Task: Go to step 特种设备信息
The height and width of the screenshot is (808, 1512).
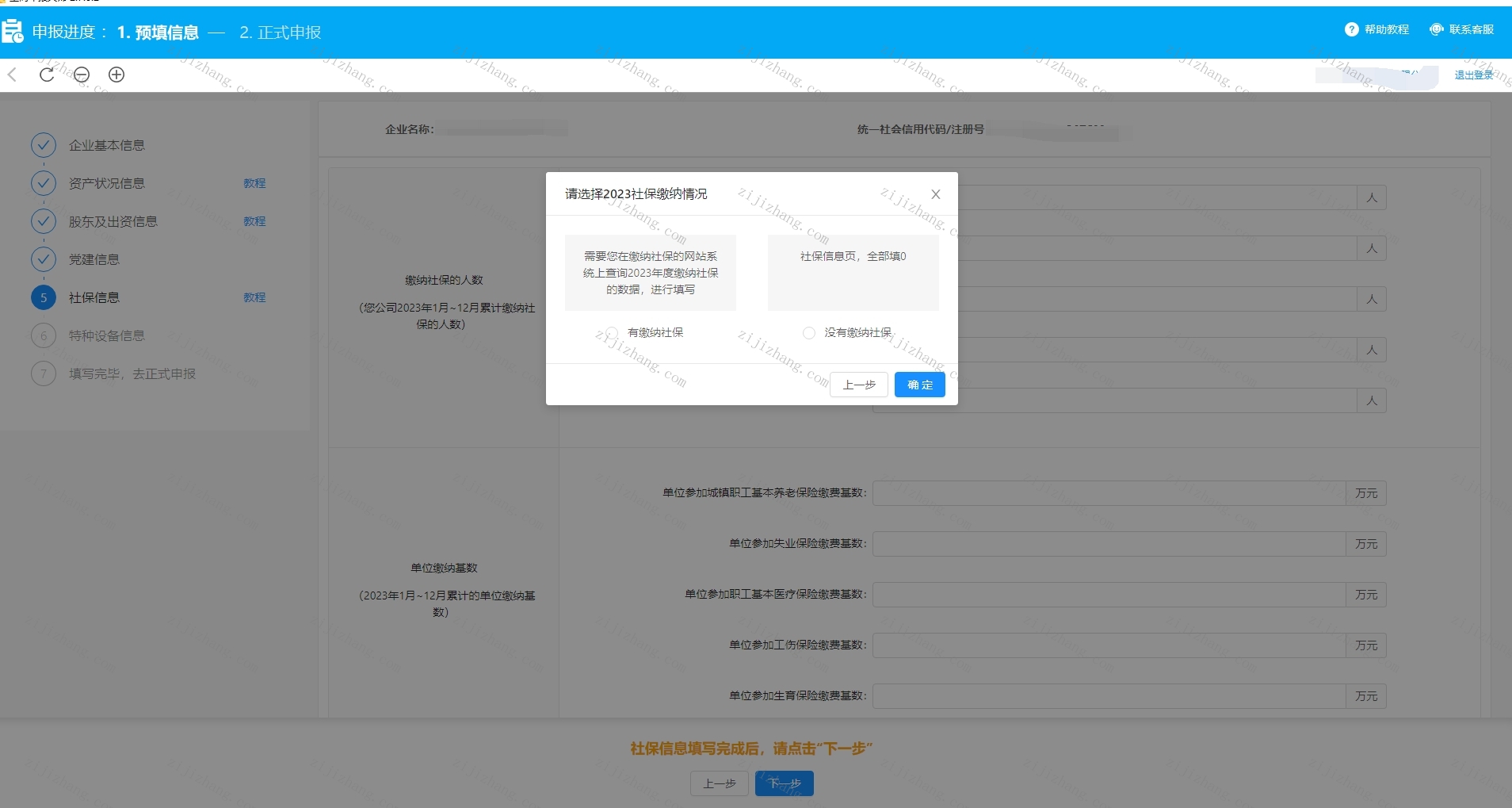Action: pyautogui.click(x=106, y=335)
